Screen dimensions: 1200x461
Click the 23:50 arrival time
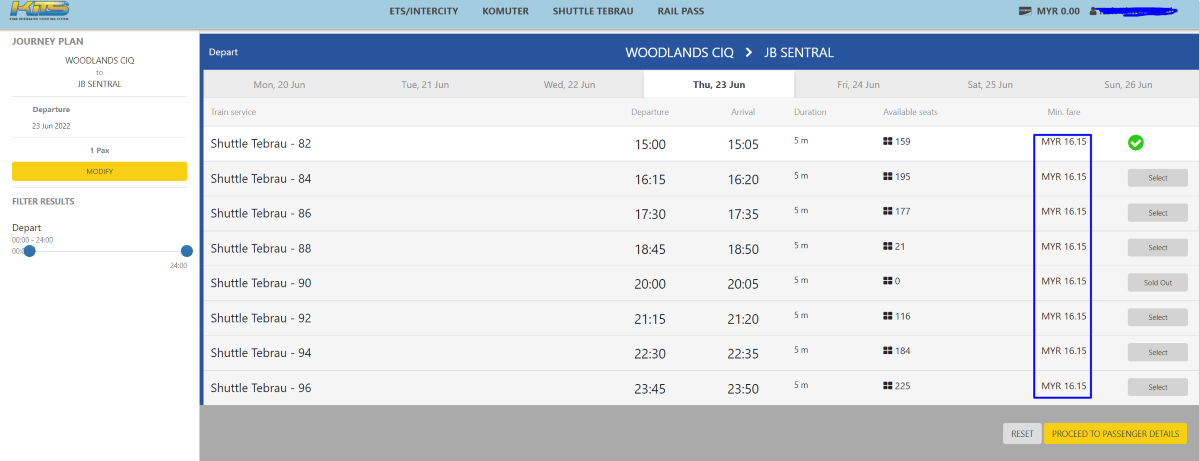[x=744, y=389]
